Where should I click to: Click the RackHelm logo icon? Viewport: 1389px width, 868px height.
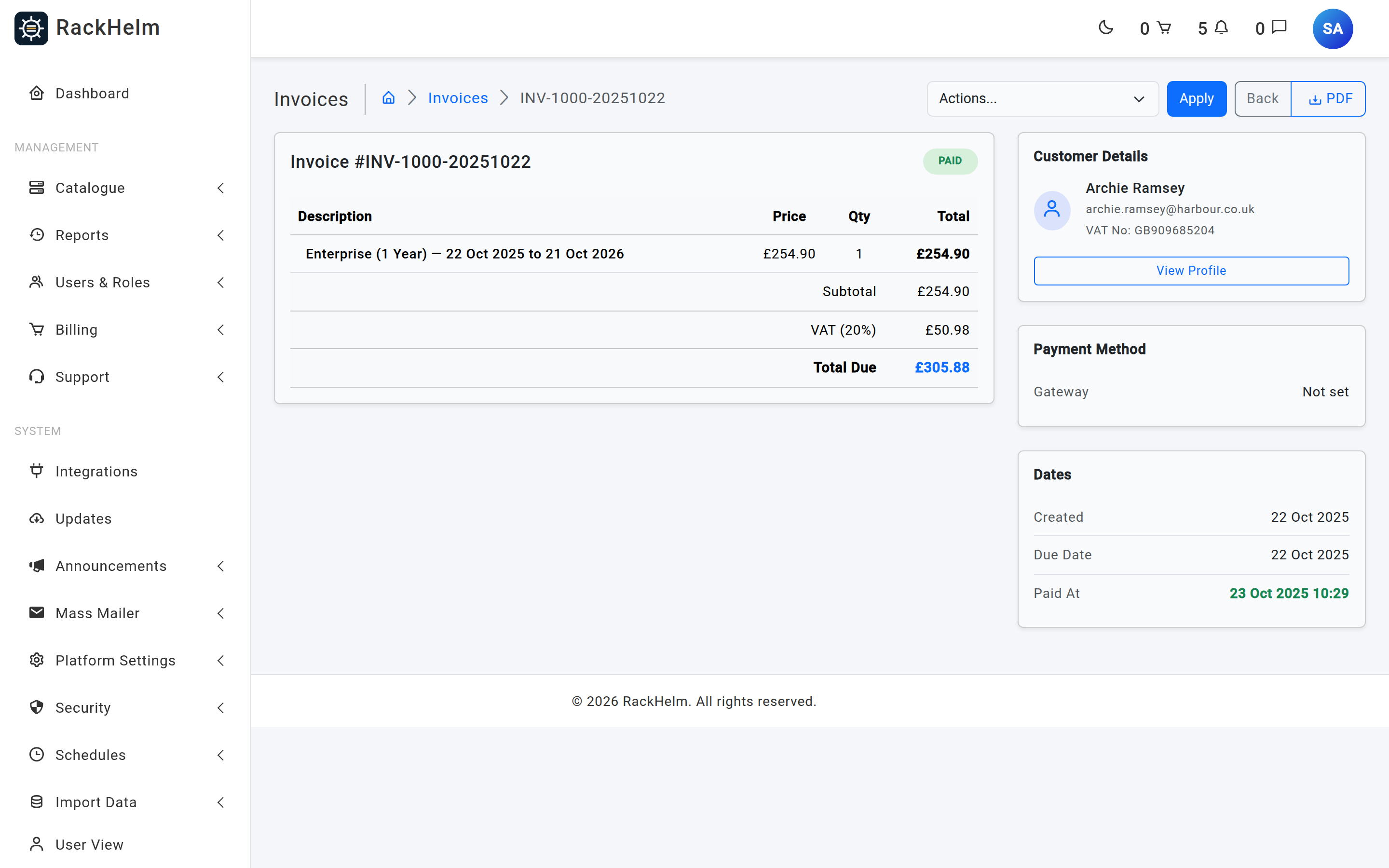31,28
